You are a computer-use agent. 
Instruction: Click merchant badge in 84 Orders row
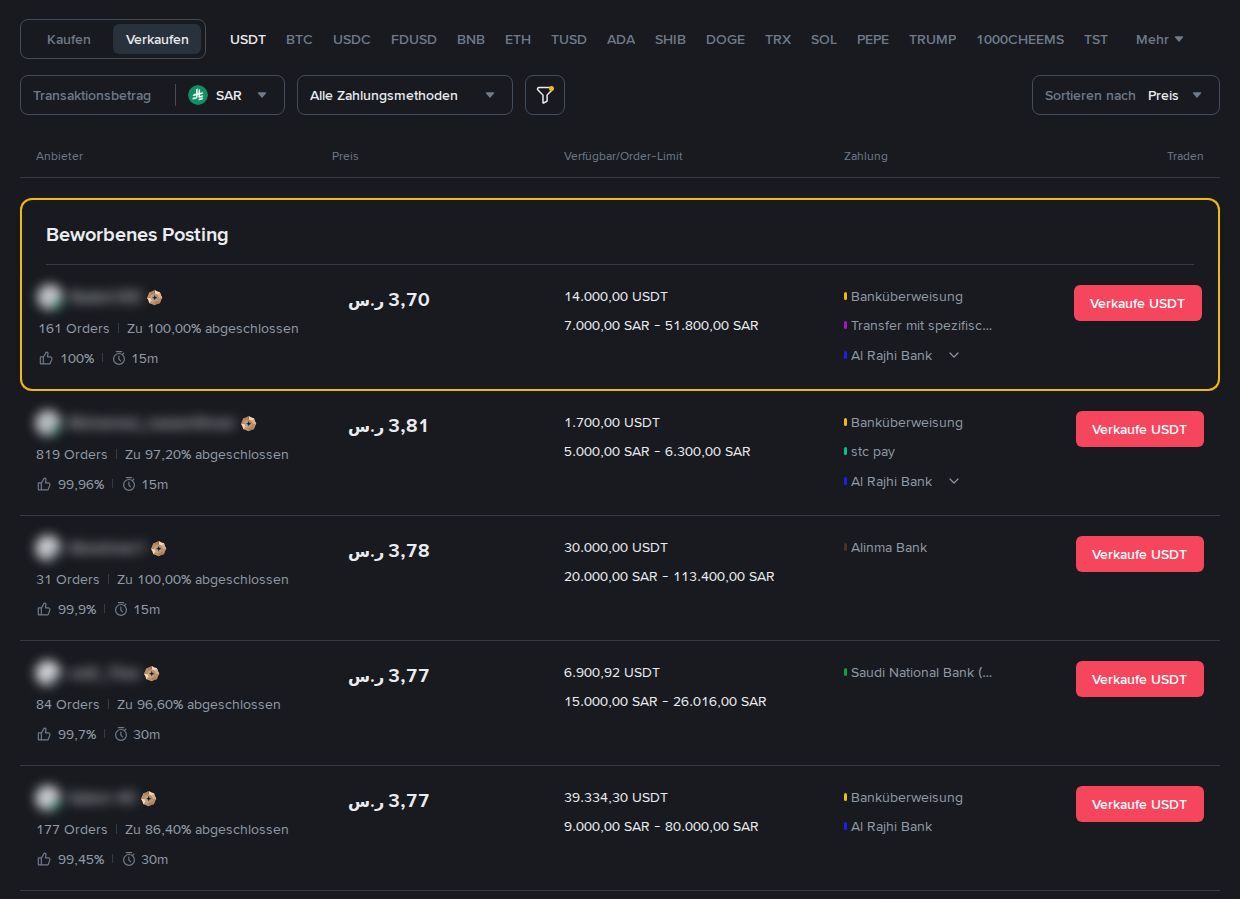coord(152,674)
